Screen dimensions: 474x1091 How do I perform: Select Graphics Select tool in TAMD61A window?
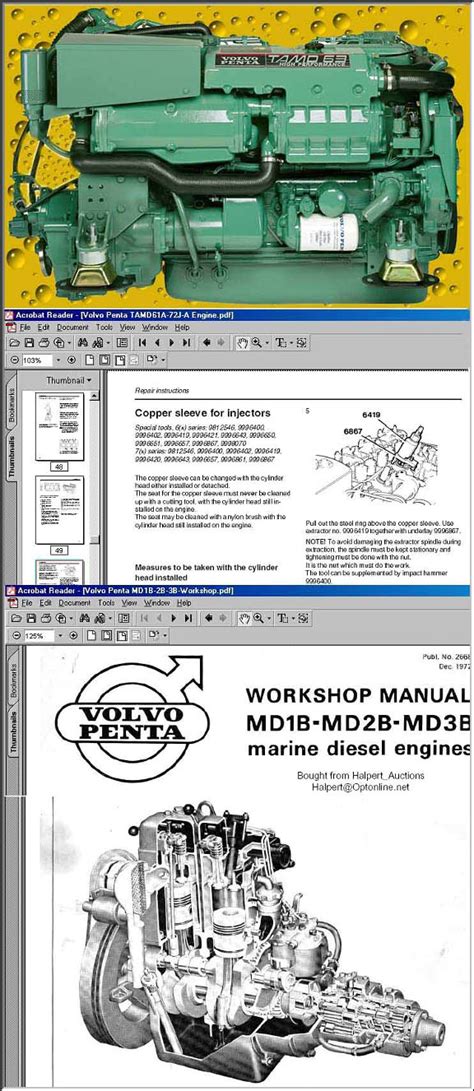click(x=301, y=342)
